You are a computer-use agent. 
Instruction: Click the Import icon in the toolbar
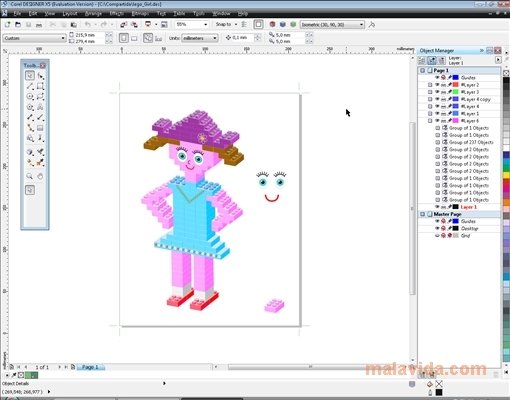pyautogui.click(x=123, y=25)
